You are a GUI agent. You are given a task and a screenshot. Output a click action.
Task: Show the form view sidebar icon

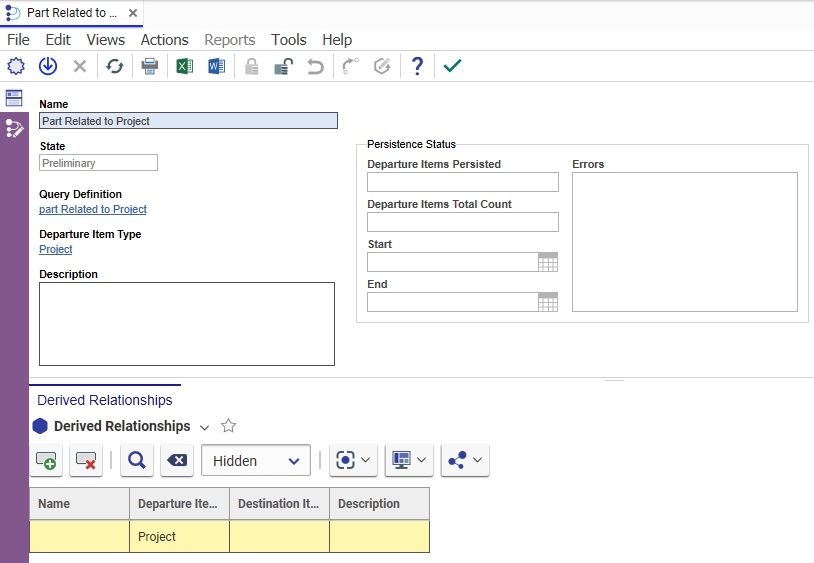(14, 98)
